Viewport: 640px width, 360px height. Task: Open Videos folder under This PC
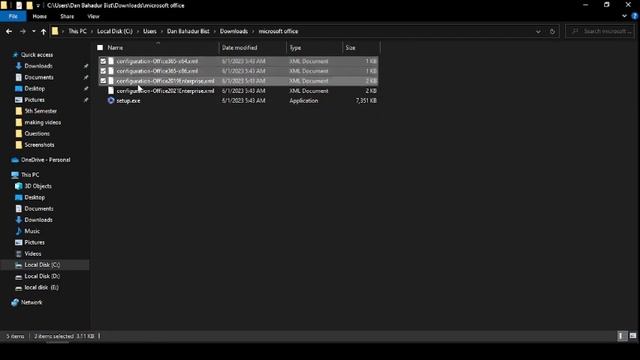[33, 254]
